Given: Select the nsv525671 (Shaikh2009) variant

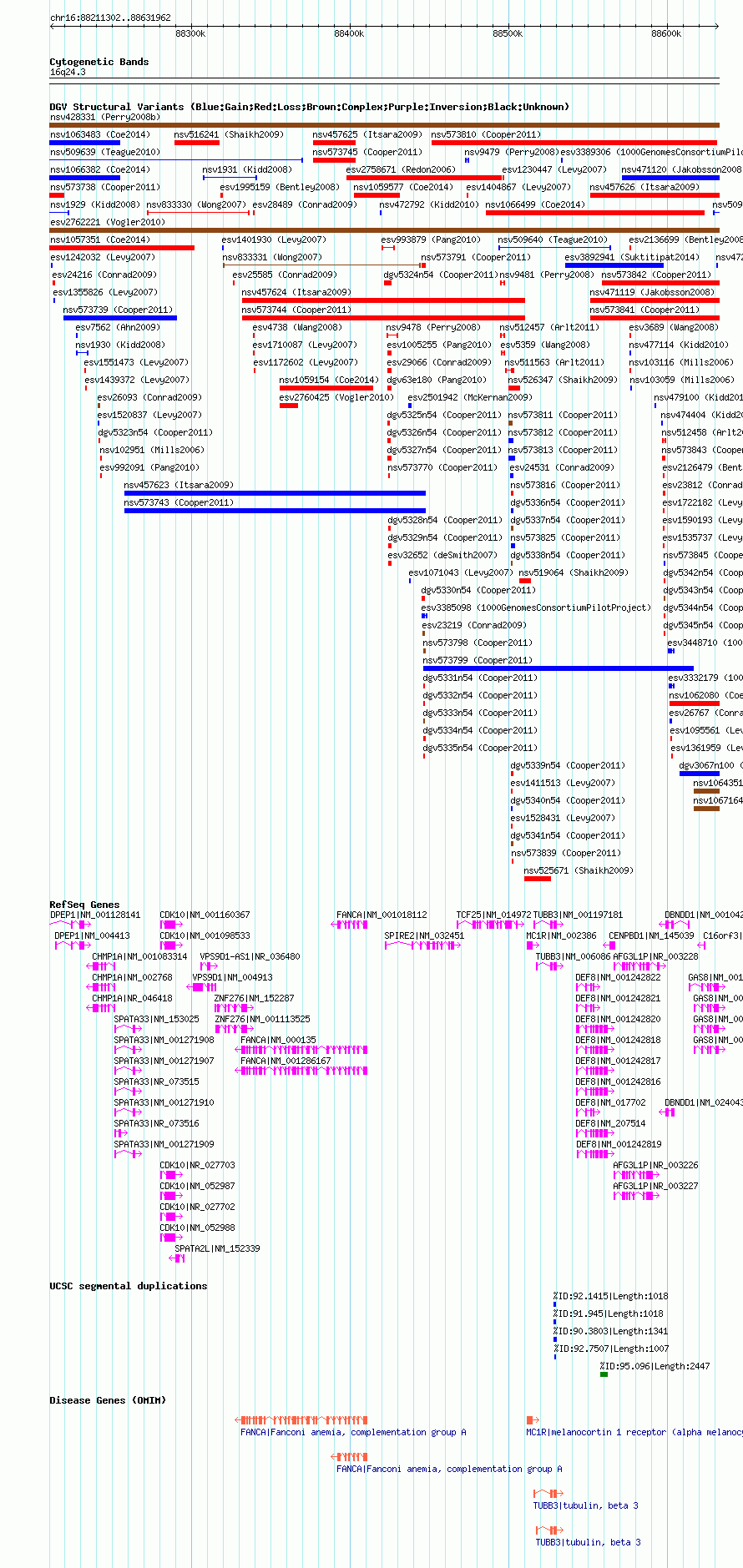Looking at the screenshot, I should [579, 870].
